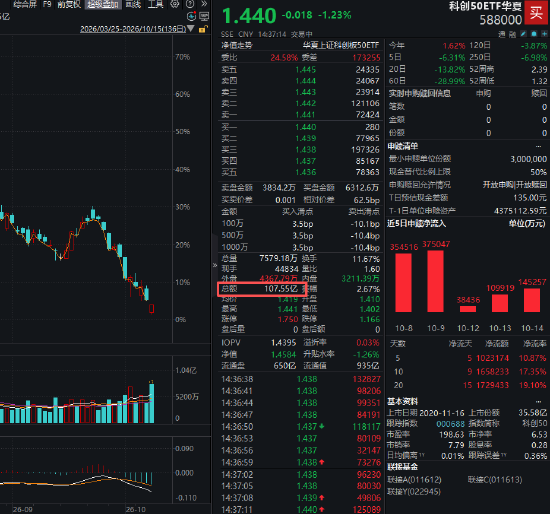Click the 52周高 value 2.39
This screenshot has width=550, height=514.
point(539,69)
